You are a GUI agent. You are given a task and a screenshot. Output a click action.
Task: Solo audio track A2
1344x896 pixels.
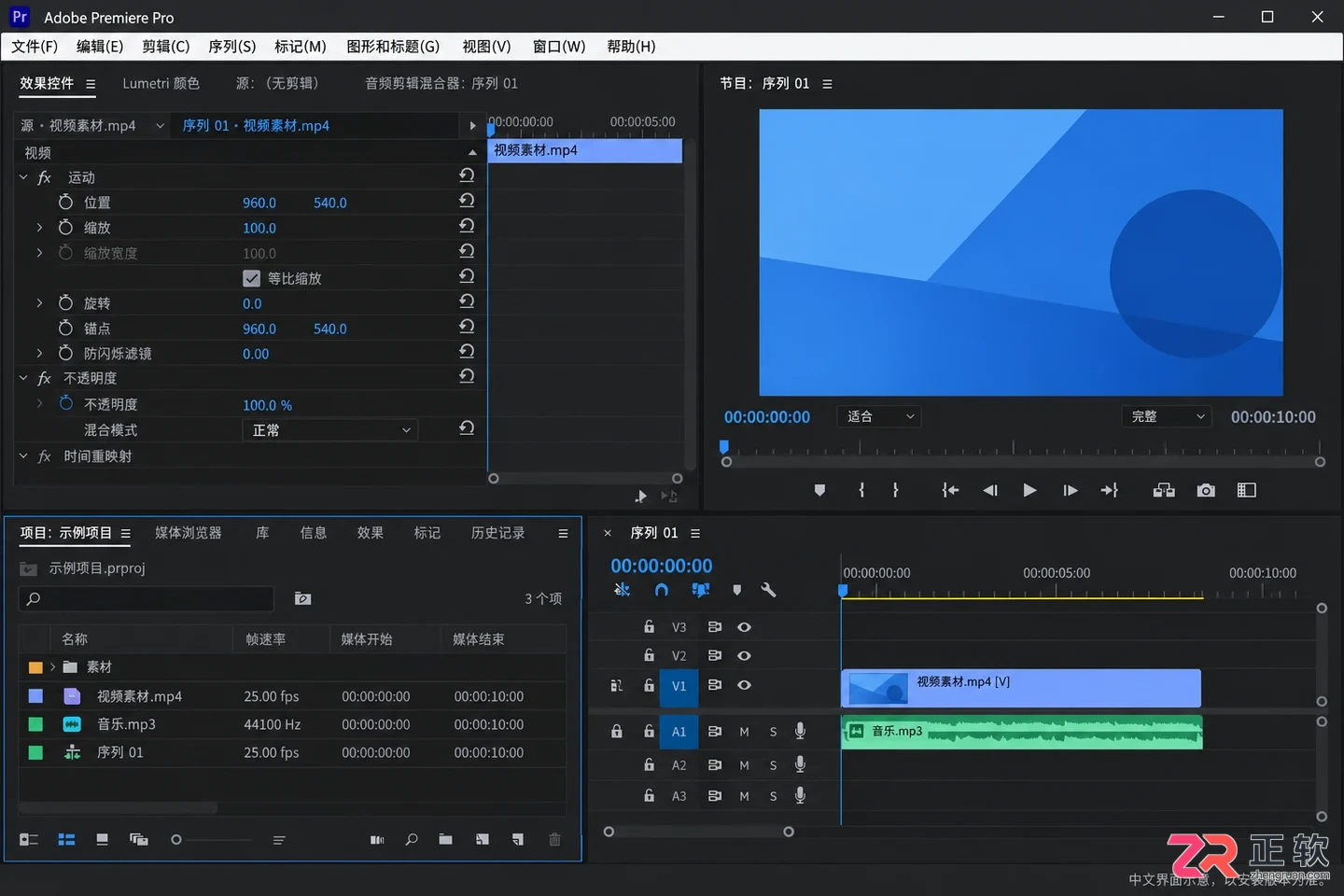pos(773,765)
